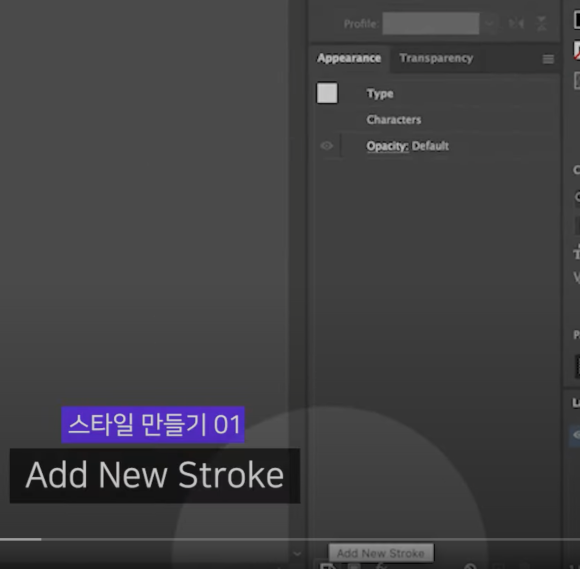Open the Appearance panel options menu

pos(548,59)
